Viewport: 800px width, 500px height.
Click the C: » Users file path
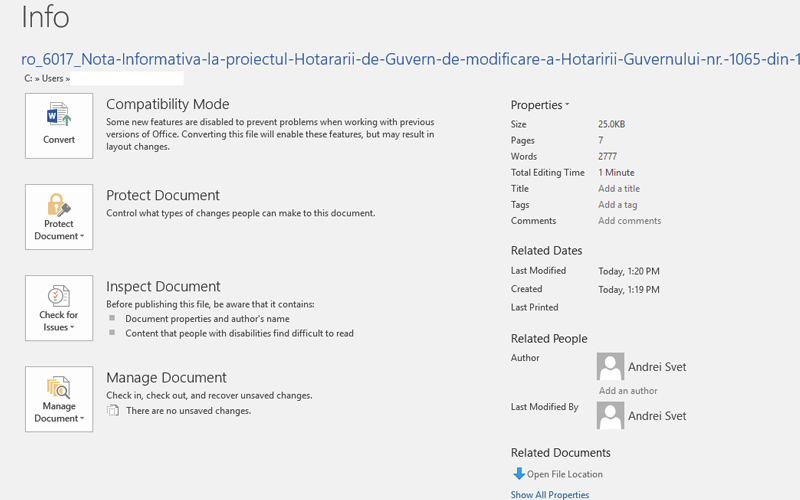46,78
